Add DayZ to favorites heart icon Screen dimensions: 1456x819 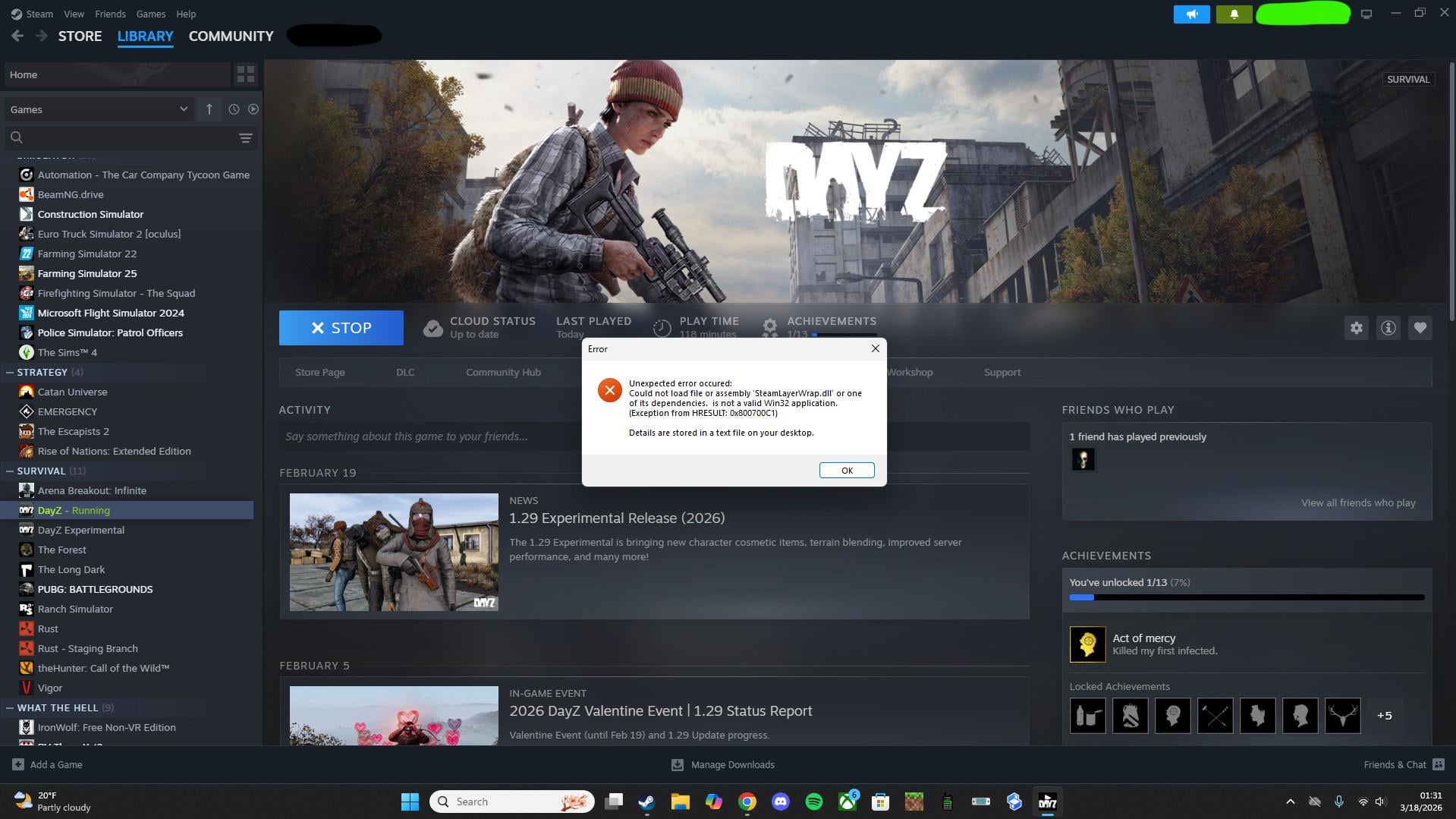(1420, 328)
